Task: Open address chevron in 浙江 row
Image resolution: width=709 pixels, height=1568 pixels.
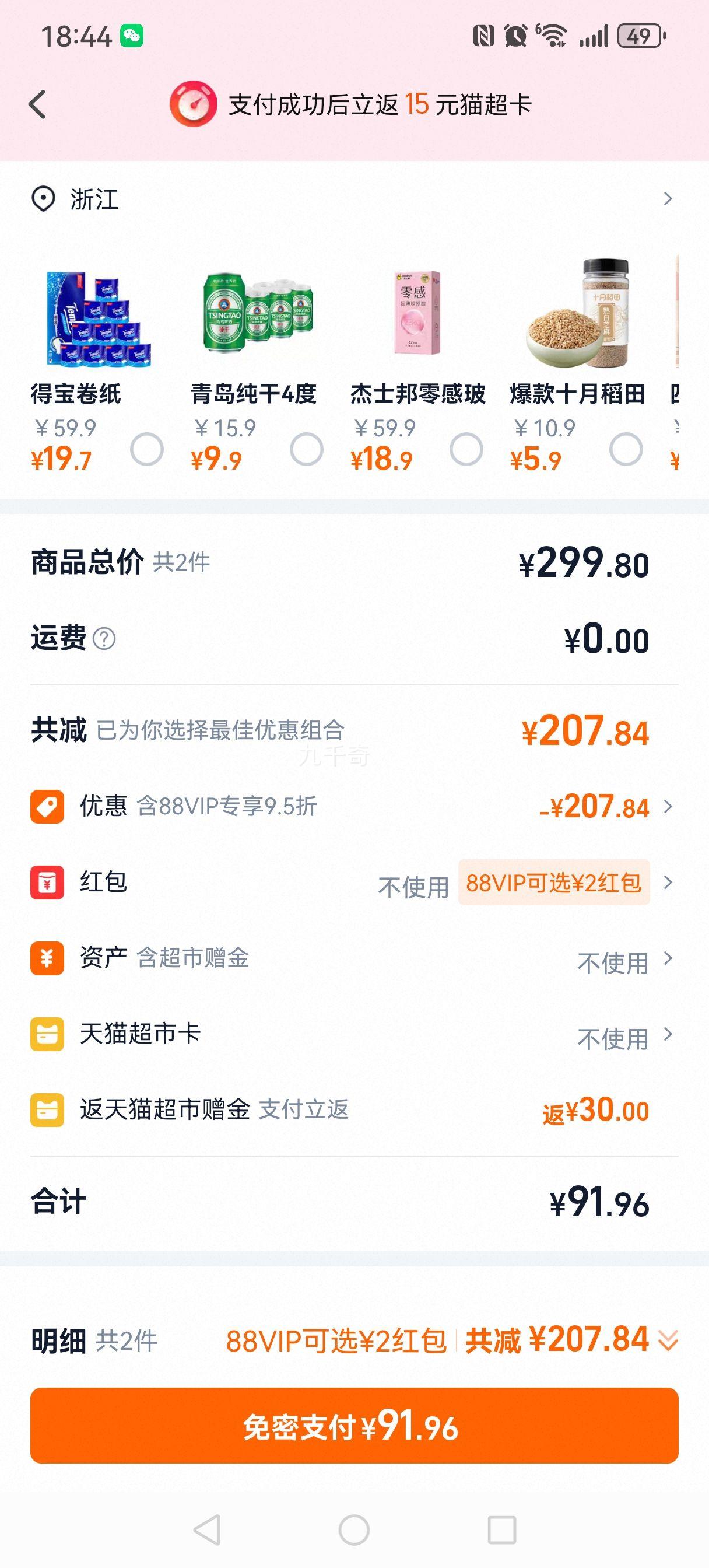Action: coord(668,199)
